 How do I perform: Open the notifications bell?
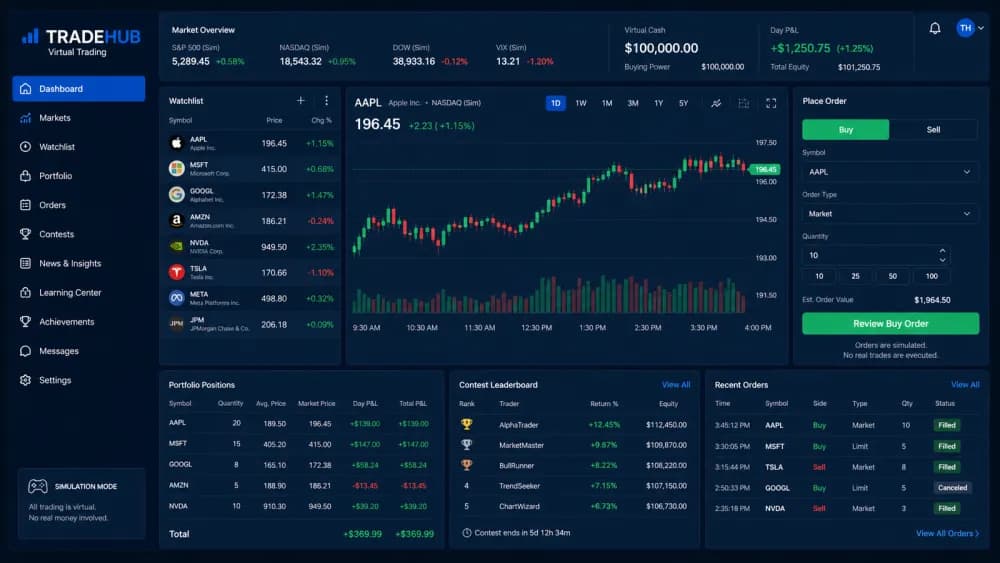tap(934, 28)
